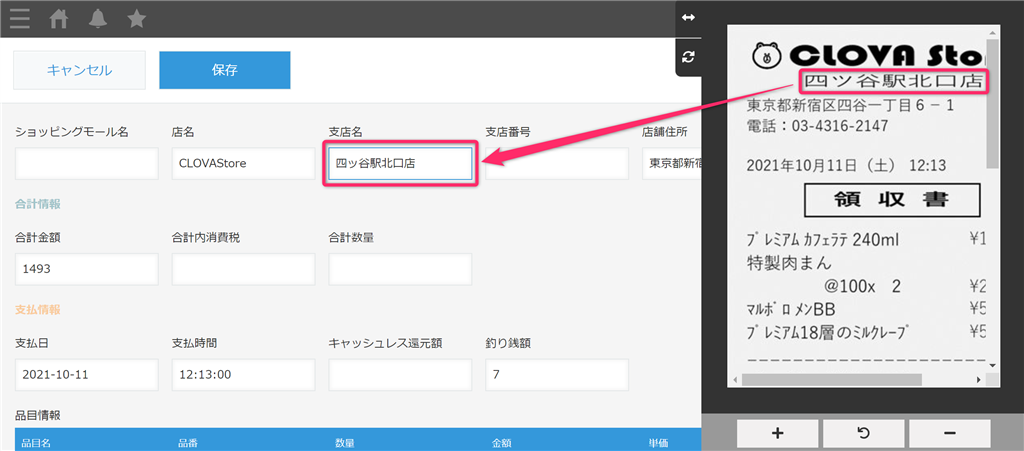The width and height of the screenshot is (1024, 451).
Task: Focus the キャッシュレス還元額 input field
Action: pyautogui.click(x=400, y=375)
